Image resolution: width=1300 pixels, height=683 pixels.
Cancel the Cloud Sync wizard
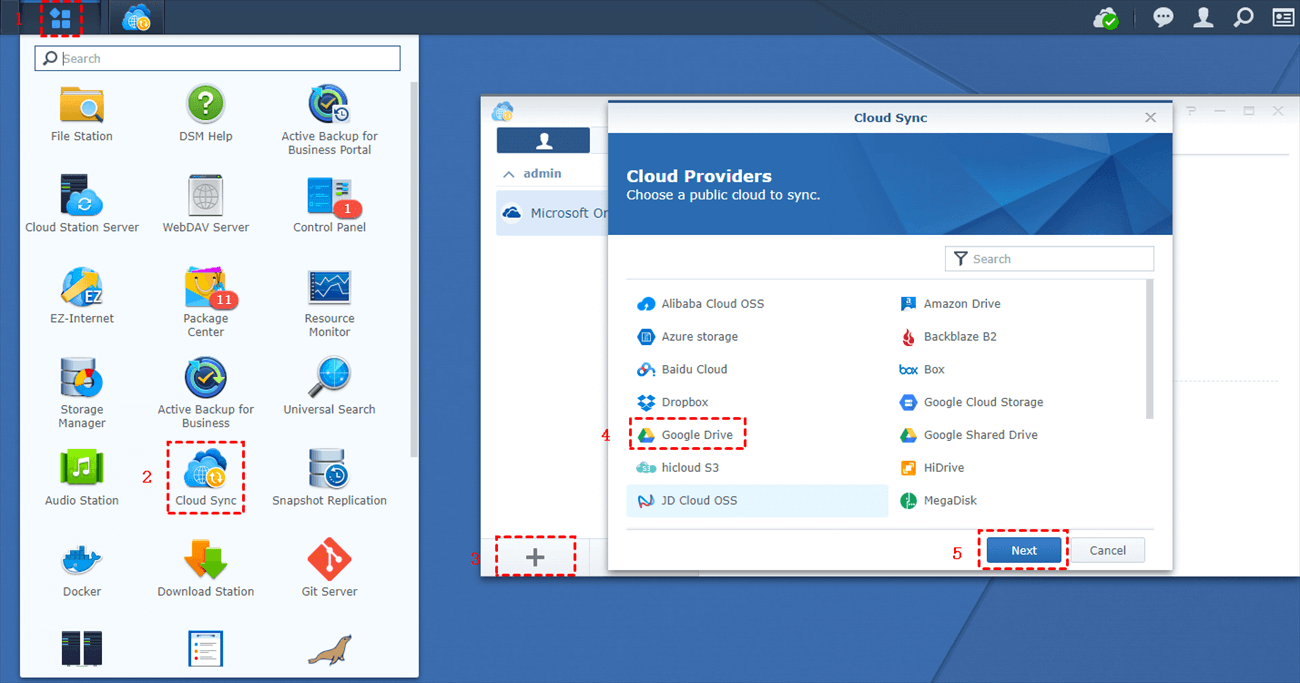click(x=1107, y=550)
